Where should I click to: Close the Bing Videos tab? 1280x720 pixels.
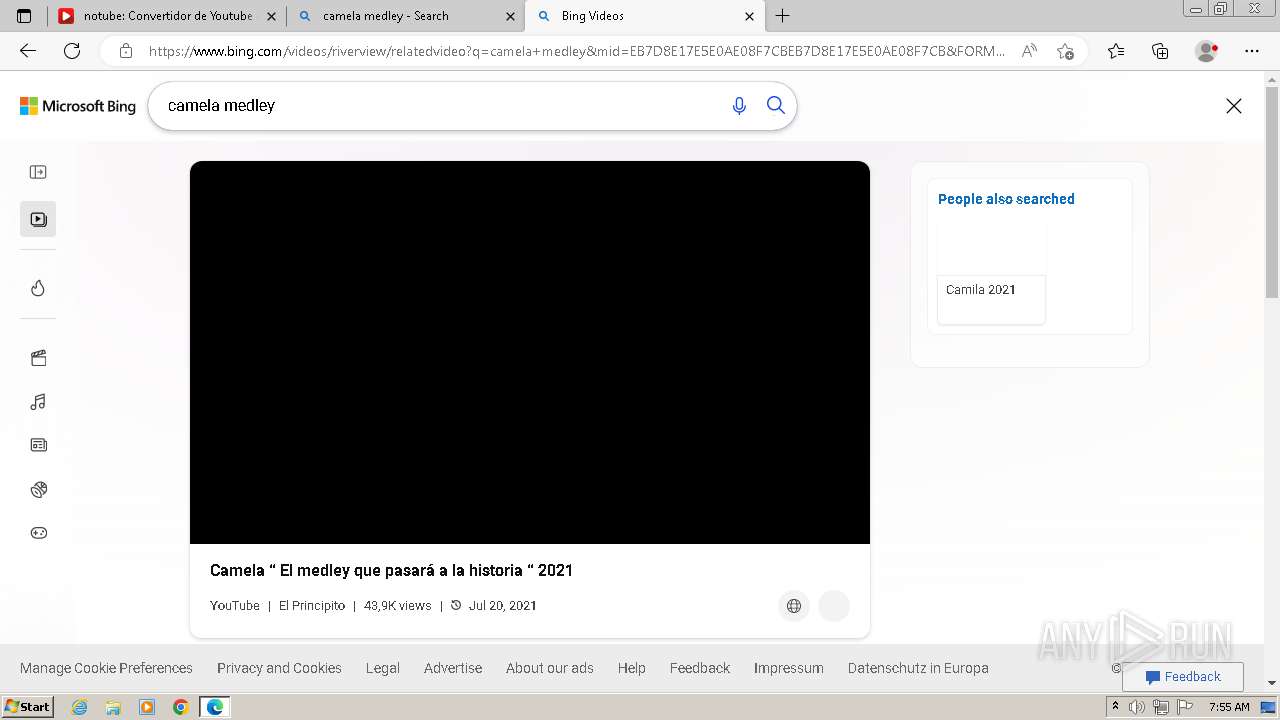749,16
